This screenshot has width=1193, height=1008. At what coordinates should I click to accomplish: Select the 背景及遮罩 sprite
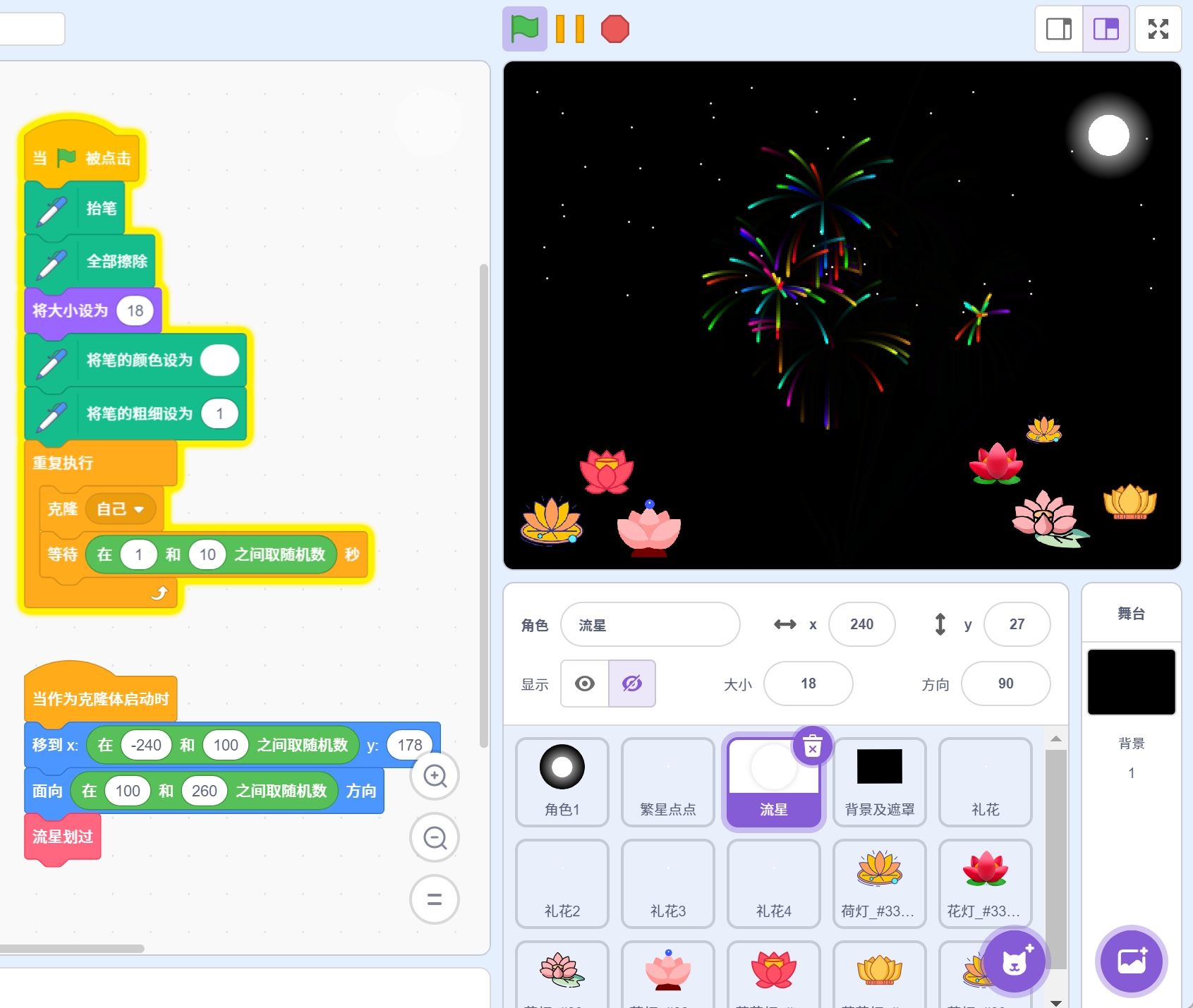(879, 782)
